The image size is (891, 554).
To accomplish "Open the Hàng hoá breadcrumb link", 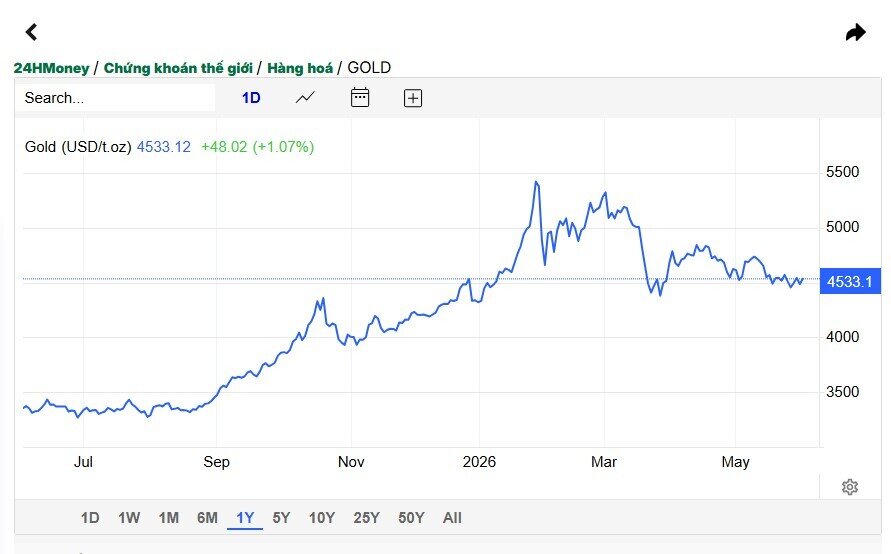I will coord(300,68).
